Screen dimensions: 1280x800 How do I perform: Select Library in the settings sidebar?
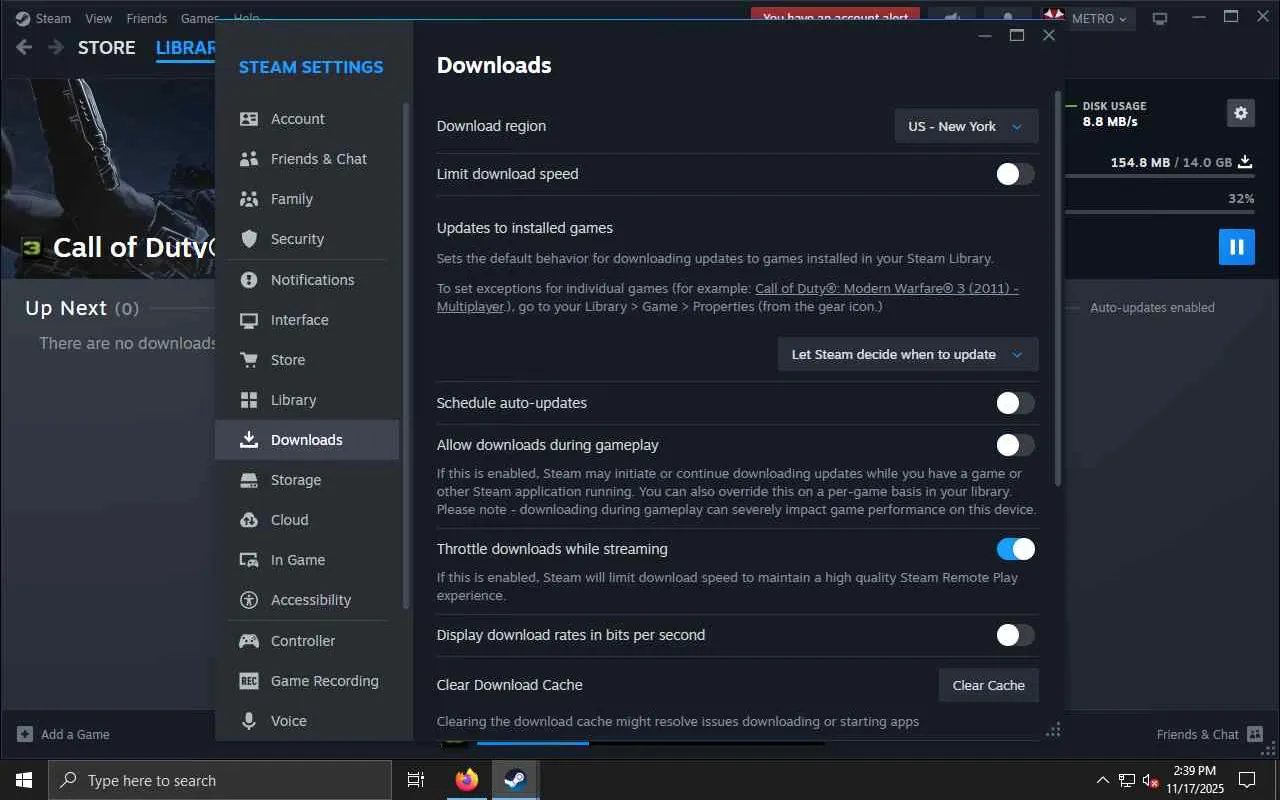tap(307, 400)
